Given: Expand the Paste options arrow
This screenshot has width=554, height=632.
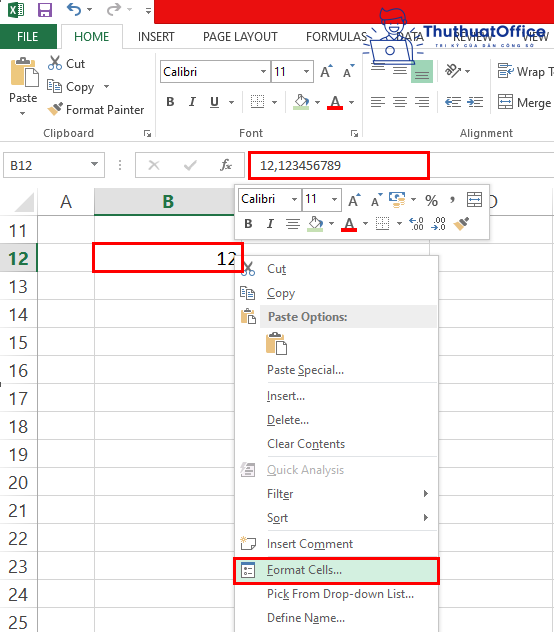Looking at the screenshot, I should [x=23, y=114].
